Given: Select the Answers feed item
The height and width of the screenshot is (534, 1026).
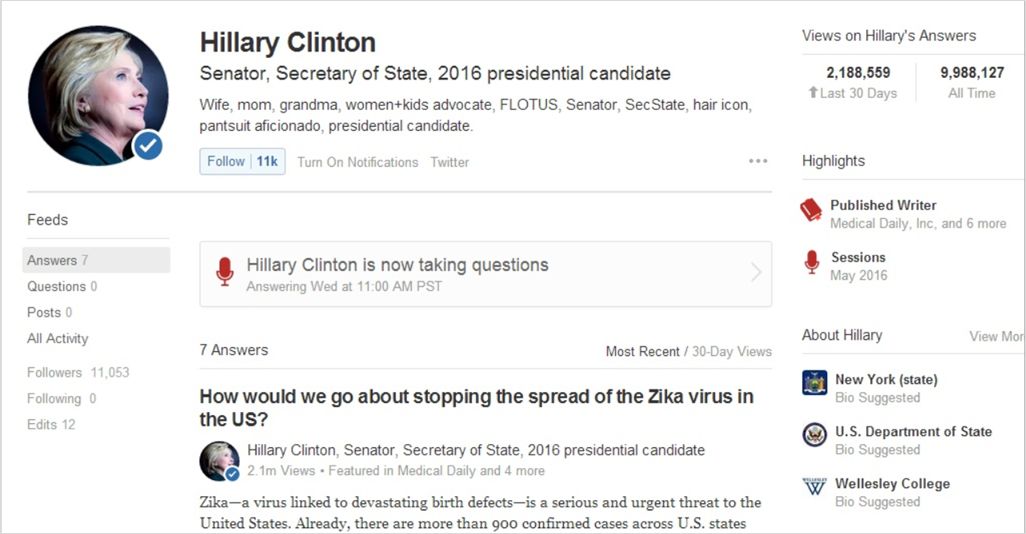Looking at the screenshot, I should pos(96,260).
